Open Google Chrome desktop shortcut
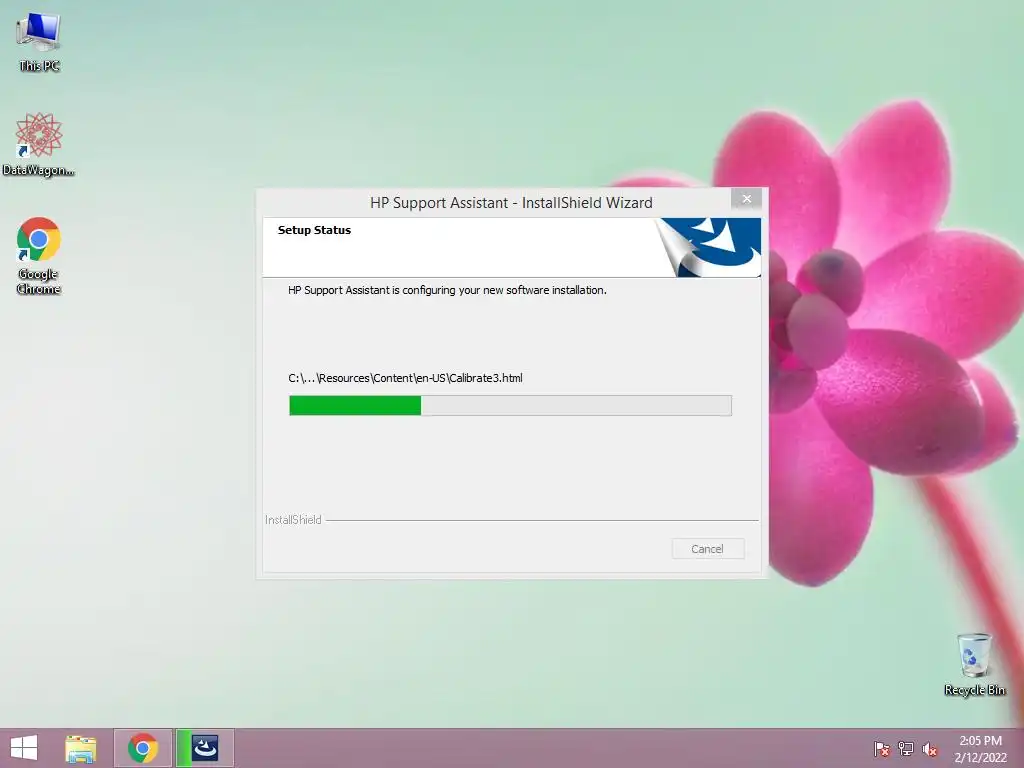The height and width of the screenshot is (768, 1024). click(39, 255)
